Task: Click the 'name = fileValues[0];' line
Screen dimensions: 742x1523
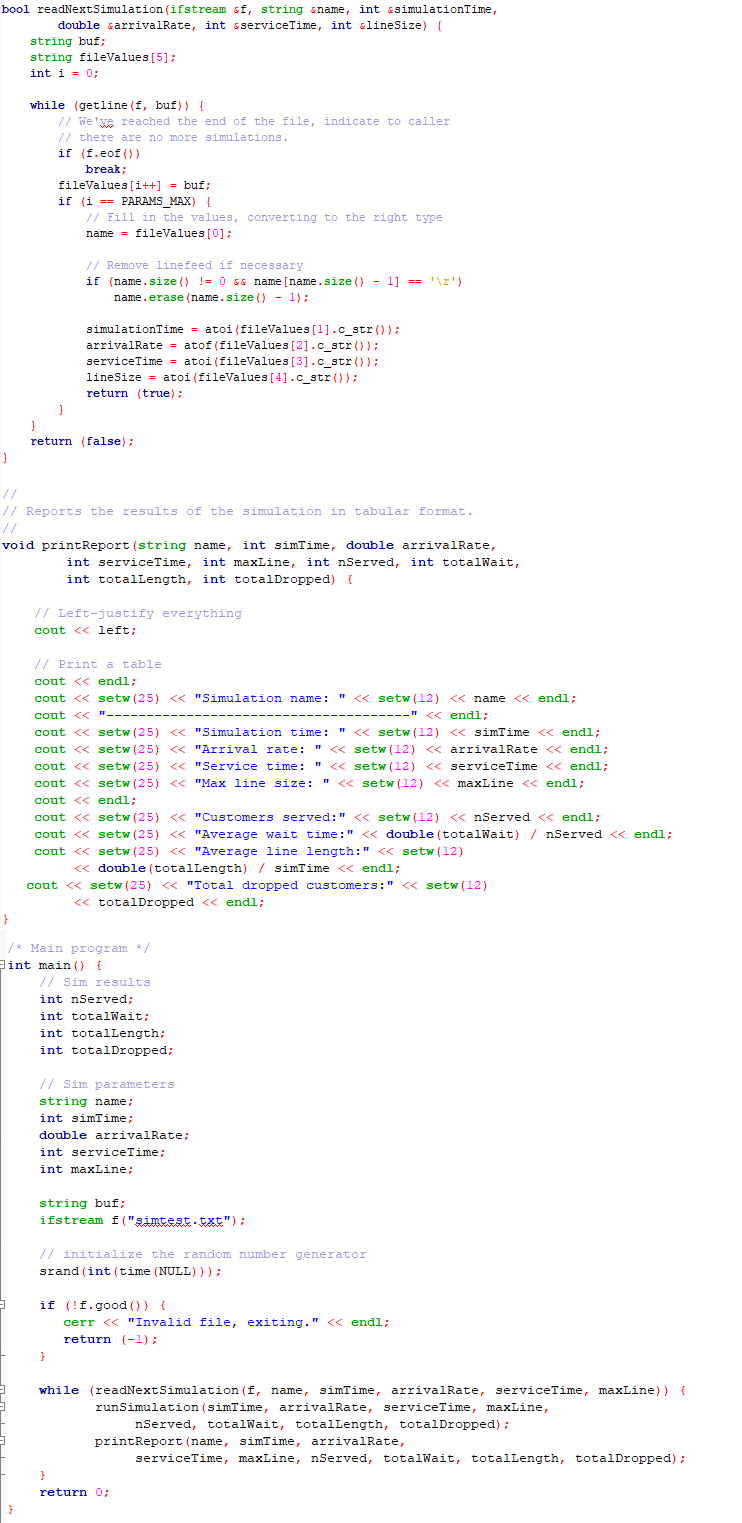Action: point(160,233)
